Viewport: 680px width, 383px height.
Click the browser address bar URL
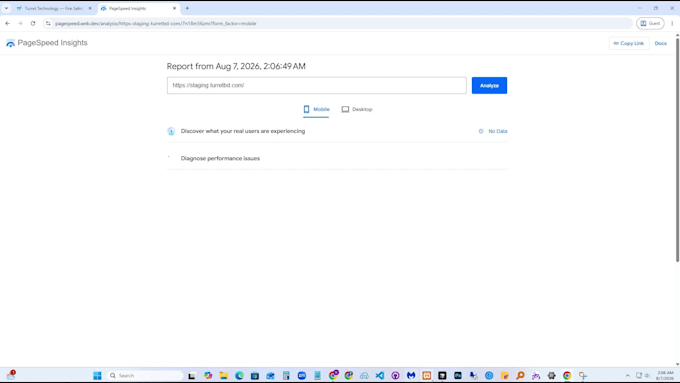coord(156,23)
